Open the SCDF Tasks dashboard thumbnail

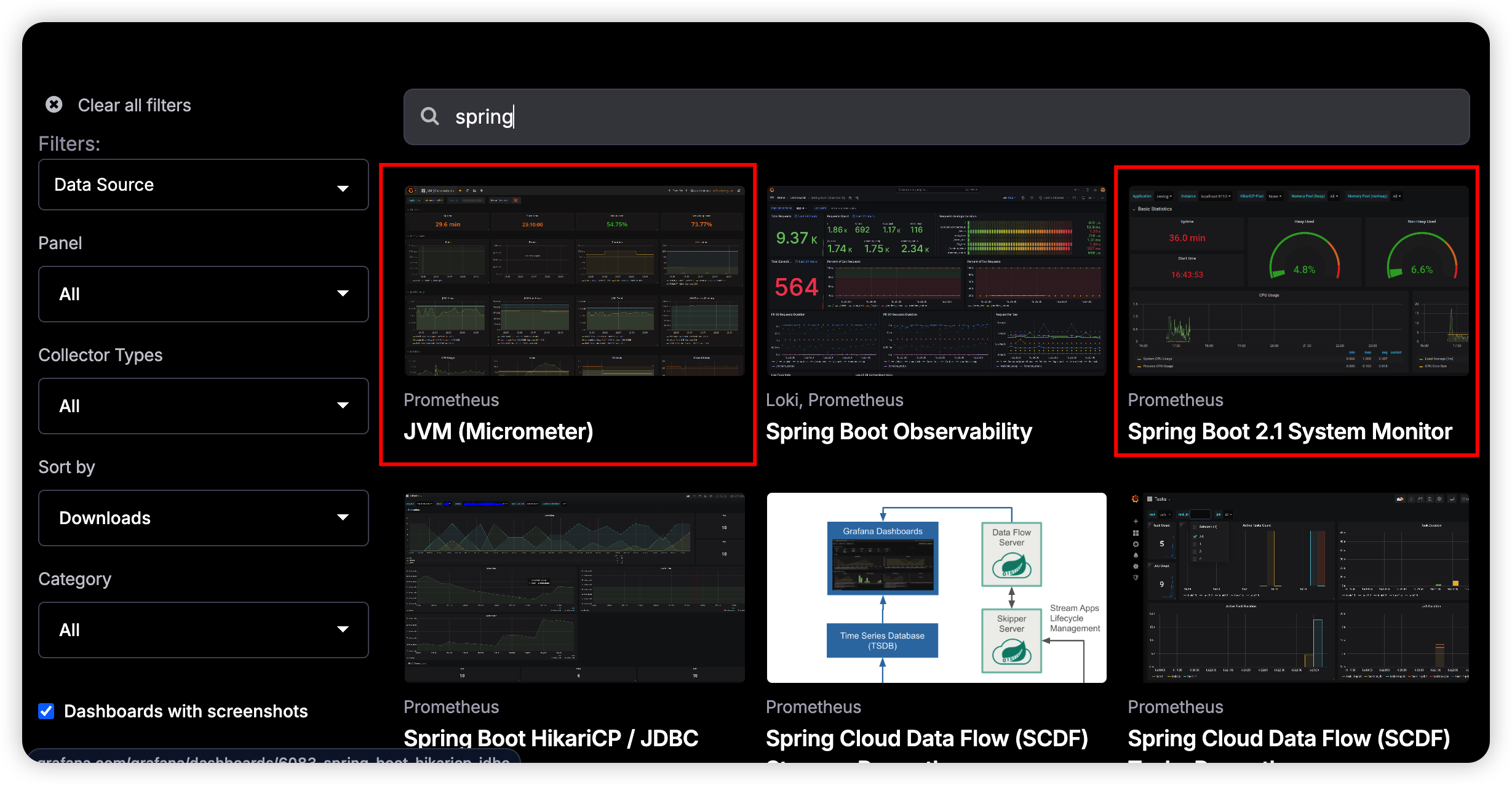pos(1299,588)
